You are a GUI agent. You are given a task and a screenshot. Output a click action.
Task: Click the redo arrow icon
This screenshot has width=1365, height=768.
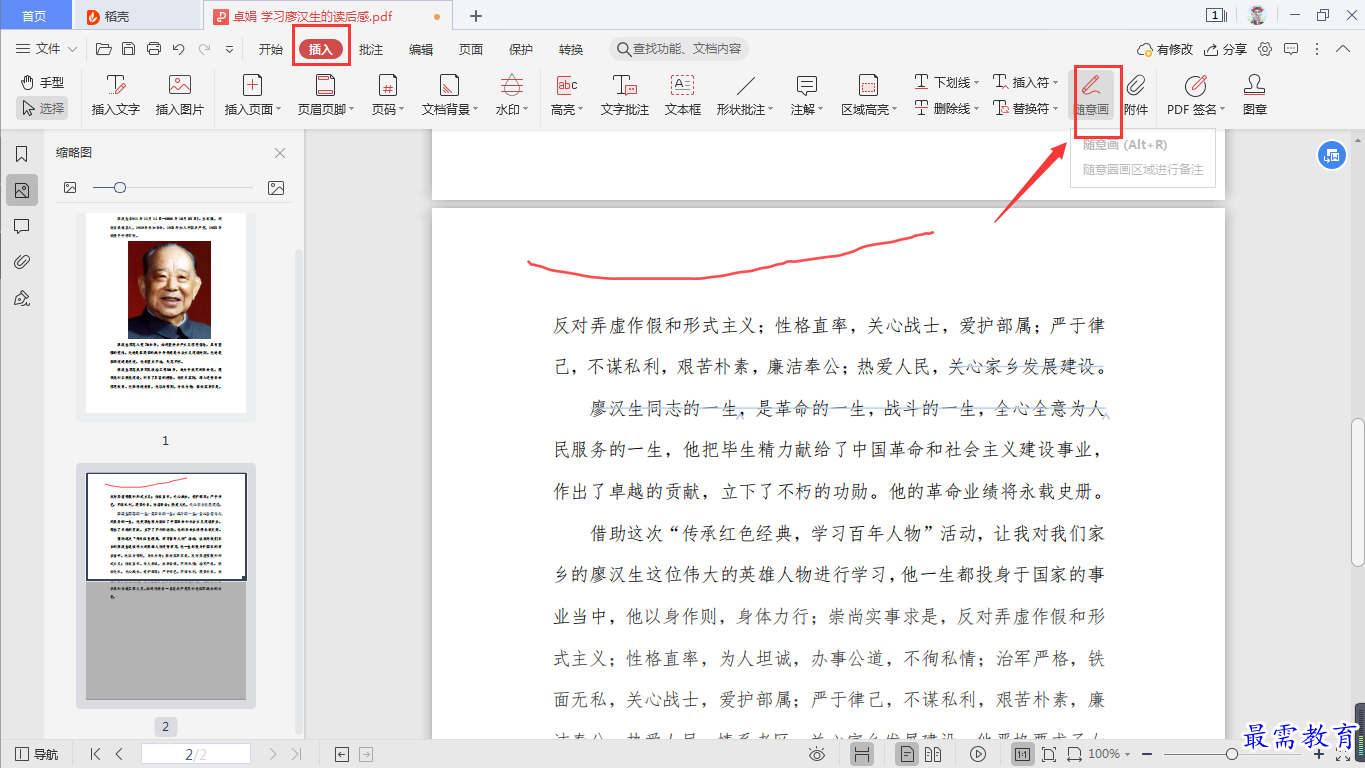[x=204, y=49]
